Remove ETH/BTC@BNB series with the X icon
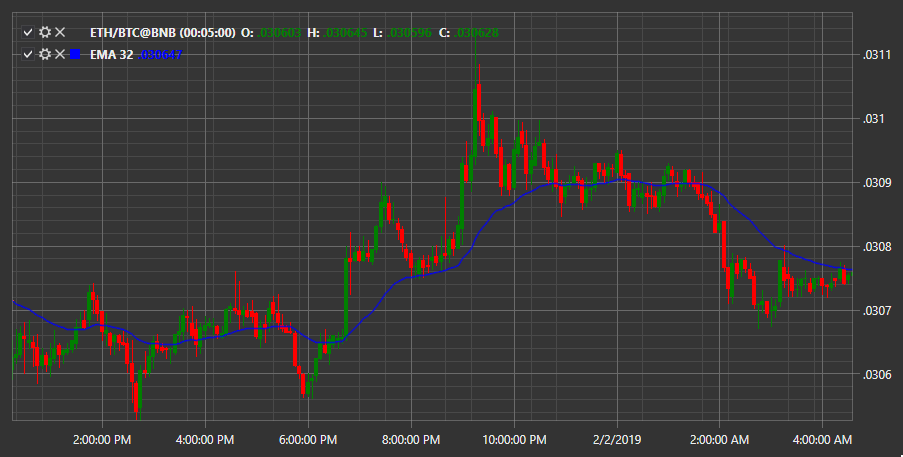The image size is (903, 457). click(x=60, y=32)
